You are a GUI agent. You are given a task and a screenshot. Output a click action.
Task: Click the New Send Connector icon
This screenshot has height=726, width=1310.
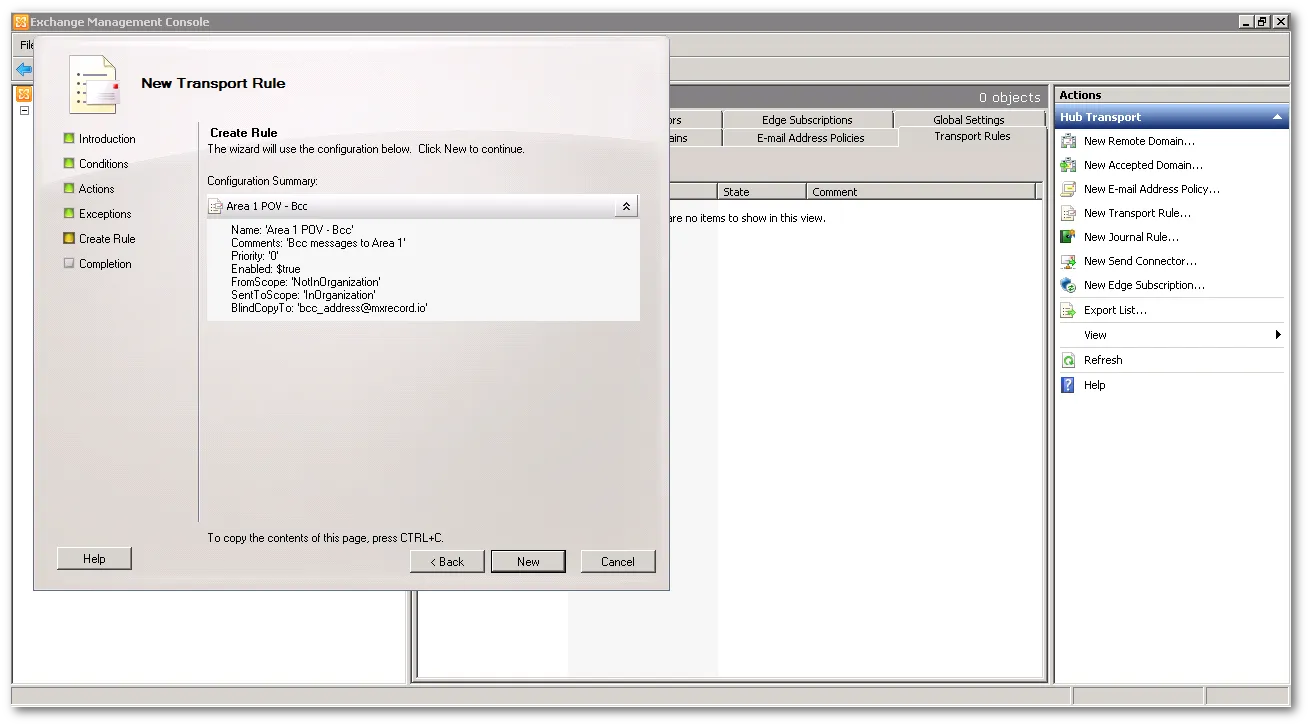click(1068, 261)
